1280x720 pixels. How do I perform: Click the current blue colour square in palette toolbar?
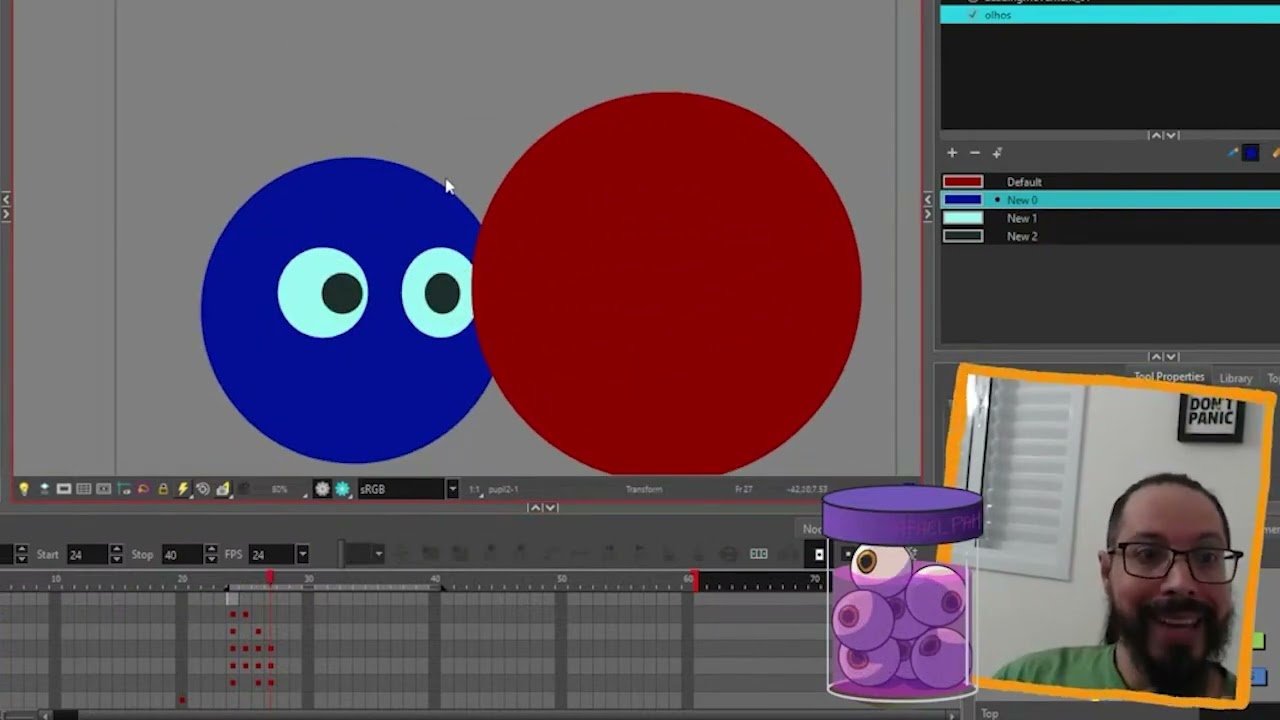point(1251,153)
